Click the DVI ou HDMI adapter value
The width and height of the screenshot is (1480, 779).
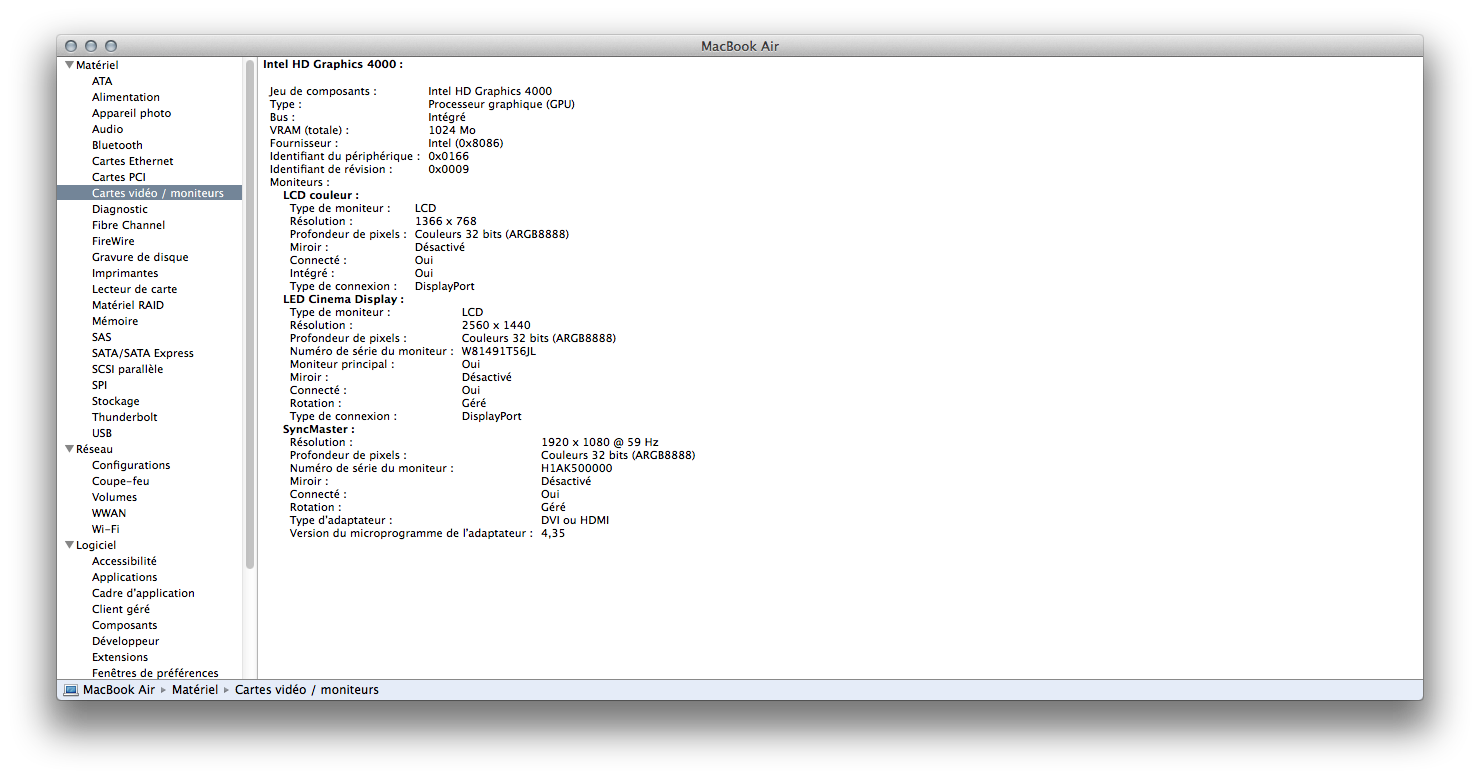point(575,520)
